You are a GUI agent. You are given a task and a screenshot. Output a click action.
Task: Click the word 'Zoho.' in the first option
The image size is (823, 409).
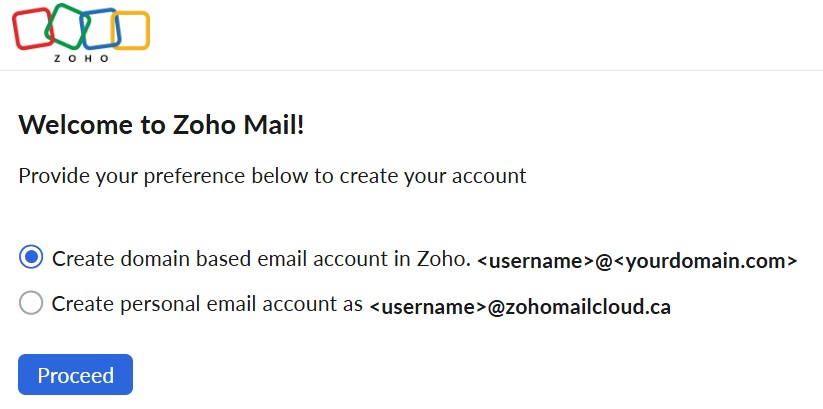[443, 259]
